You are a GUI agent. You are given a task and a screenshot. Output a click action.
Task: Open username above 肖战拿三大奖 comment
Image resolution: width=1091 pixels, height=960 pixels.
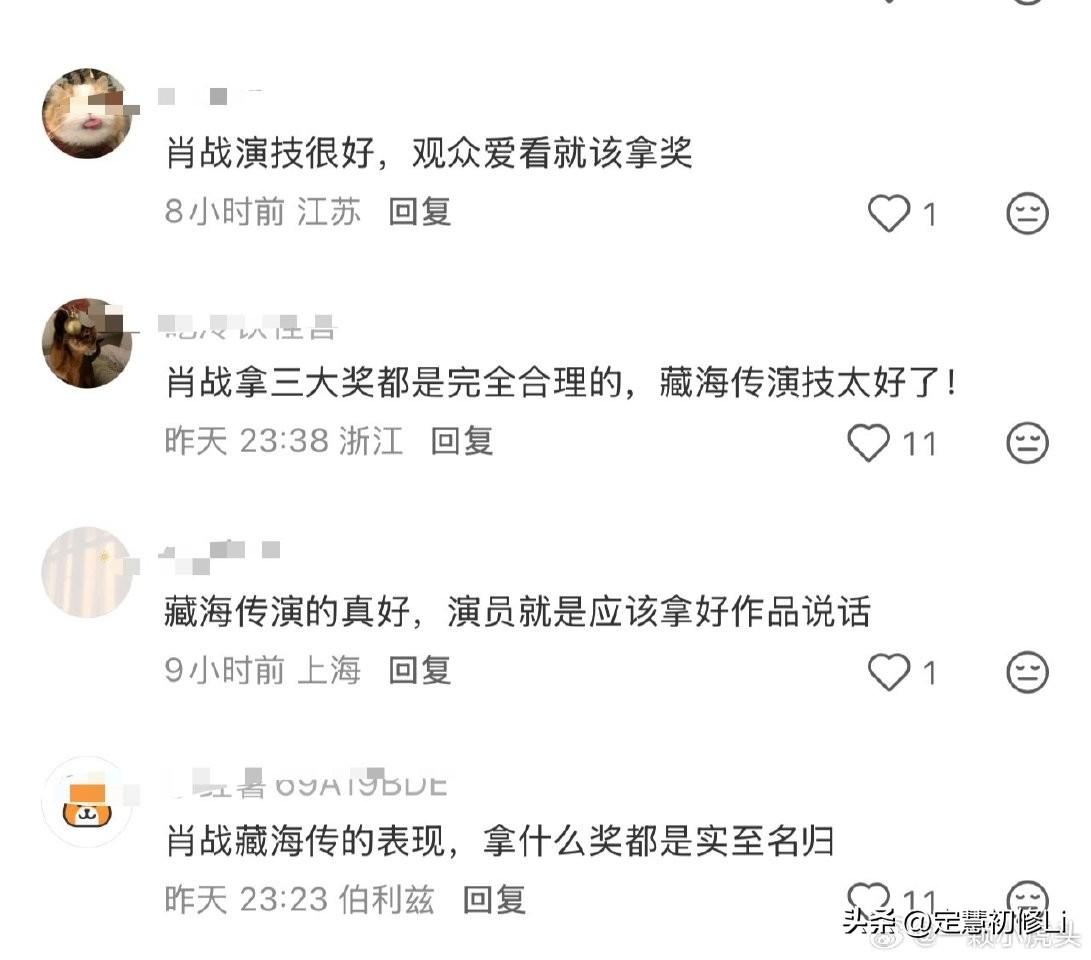[x=247, y=326]
